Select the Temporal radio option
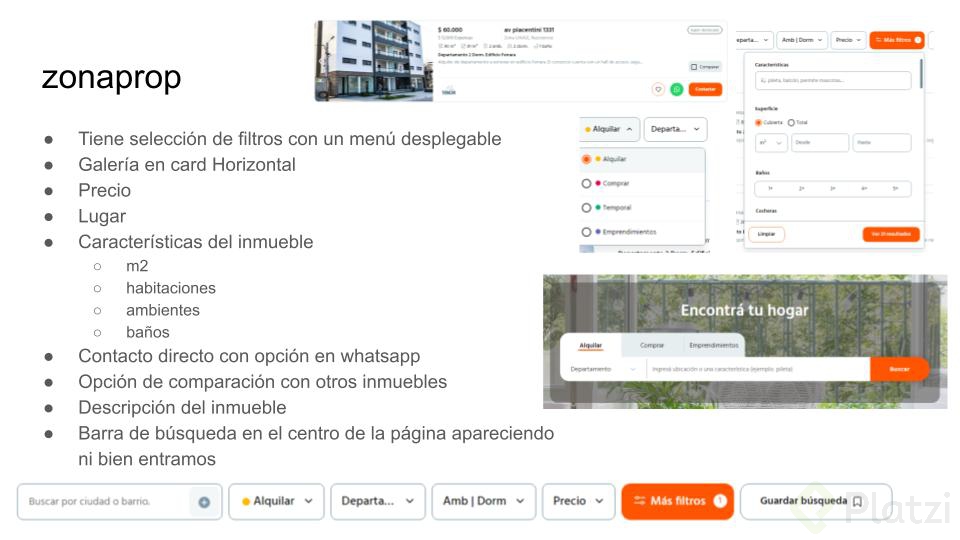Screen dimensions: 960x540 [x=586, y=208]
